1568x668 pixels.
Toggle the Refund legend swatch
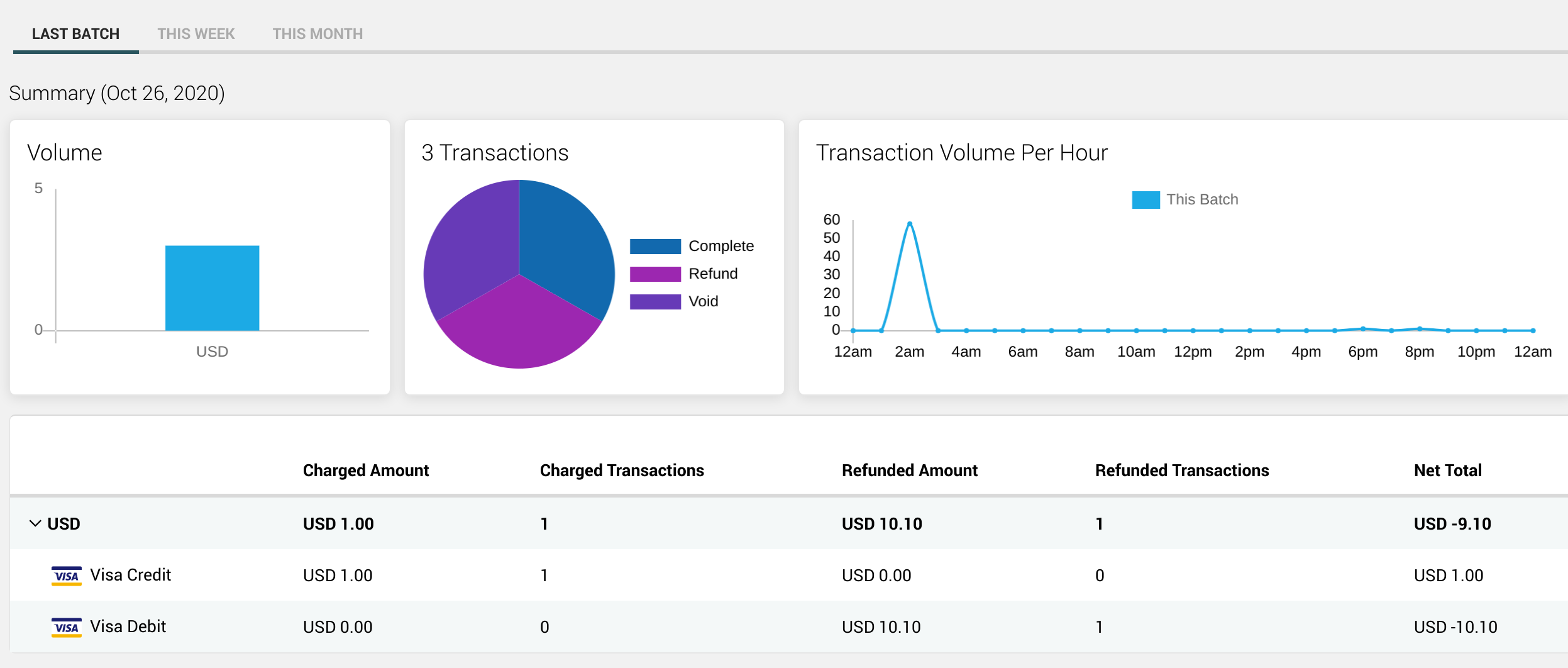pyautogui.click(x=655, y=274)
